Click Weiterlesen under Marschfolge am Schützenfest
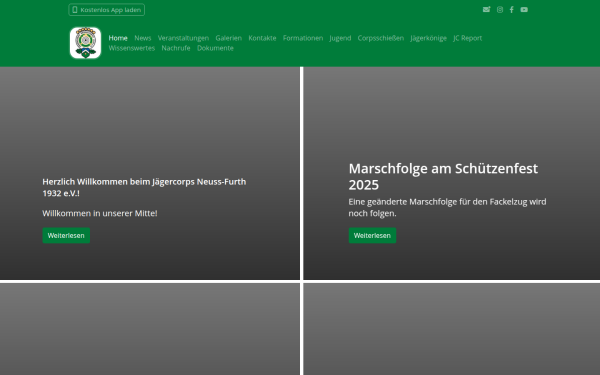Viewport: 600px width, 375px height. click(x=372, y=235)
